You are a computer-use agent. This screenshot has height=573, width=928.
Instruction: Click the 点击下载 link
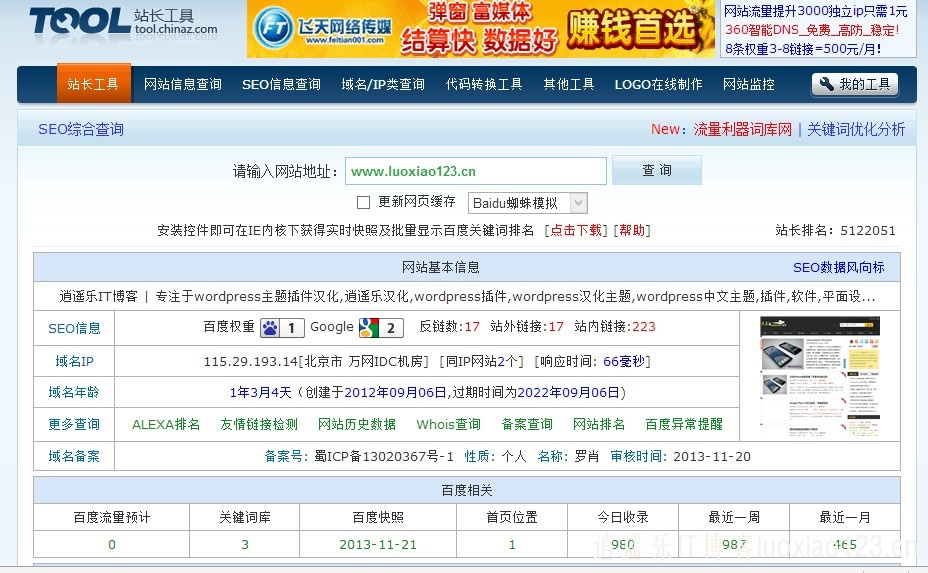[x=575, y=230]
